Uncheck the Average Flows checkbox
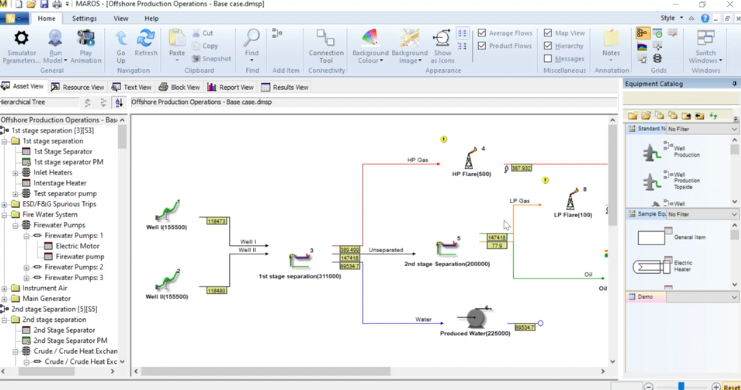This screenshot has width=741, height=390. [482, 33]
